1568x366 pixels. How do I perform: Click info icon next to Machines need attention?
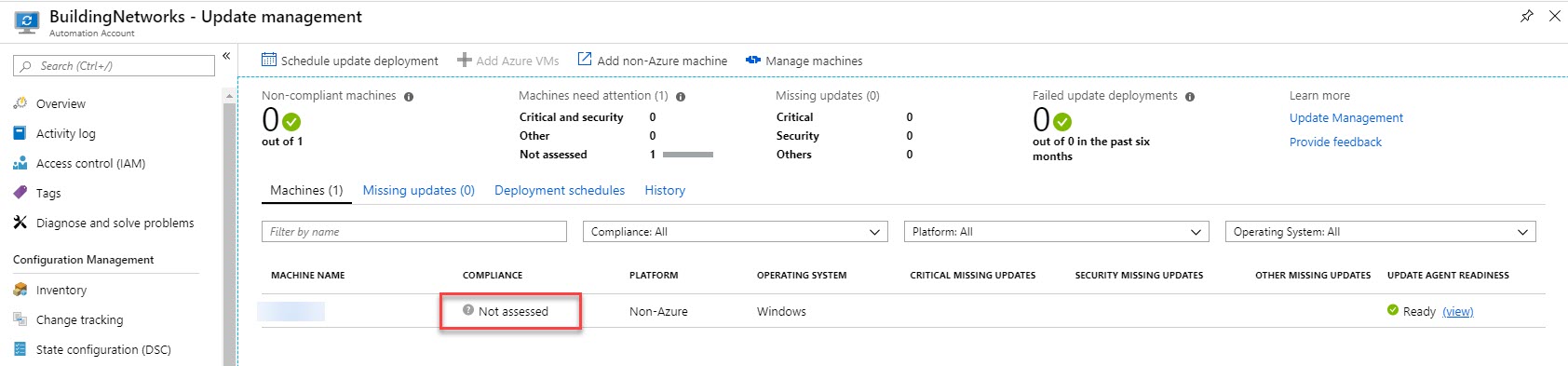pos(681,96)
